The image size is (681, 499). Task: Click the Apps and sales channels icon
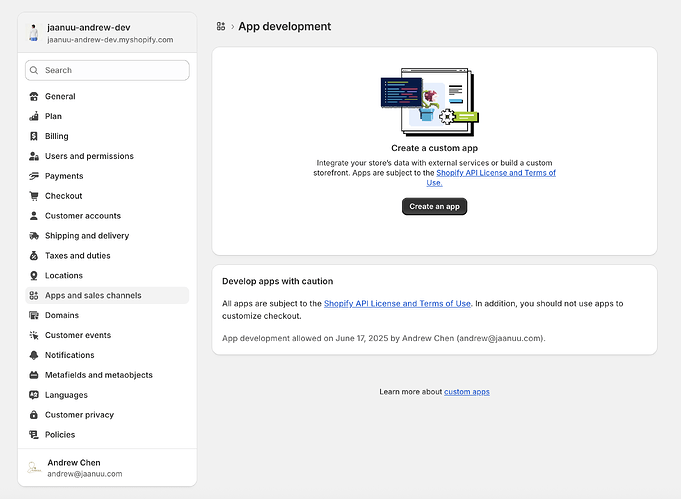(34, 296)
